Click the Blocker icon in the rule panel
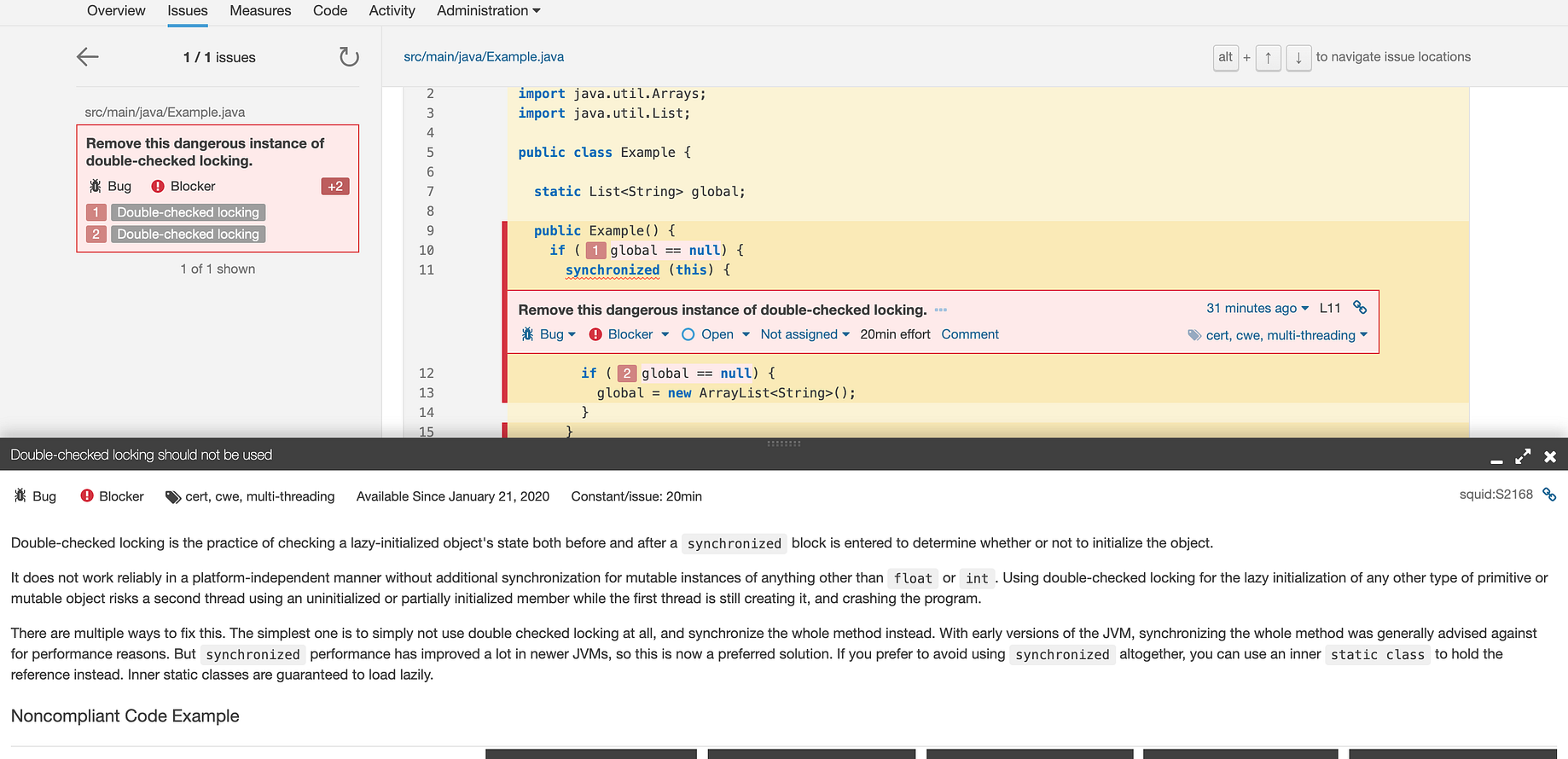The image size is (1568, 759). (x=87, y=495)
